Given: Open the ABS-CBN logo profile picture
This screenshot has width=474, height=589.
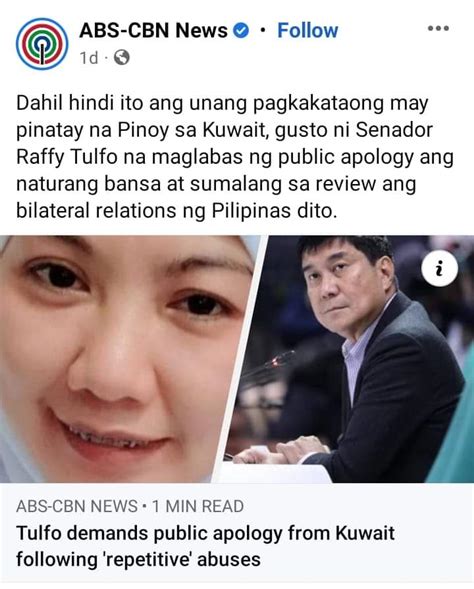Looking at the screenshot, I should pos(42,44).
